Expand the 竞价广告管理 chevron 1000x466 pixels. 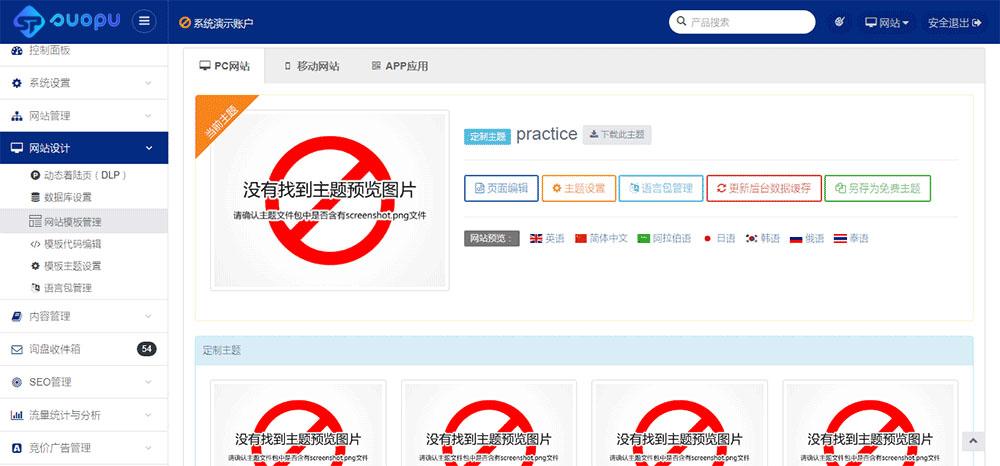click(148, 448)
